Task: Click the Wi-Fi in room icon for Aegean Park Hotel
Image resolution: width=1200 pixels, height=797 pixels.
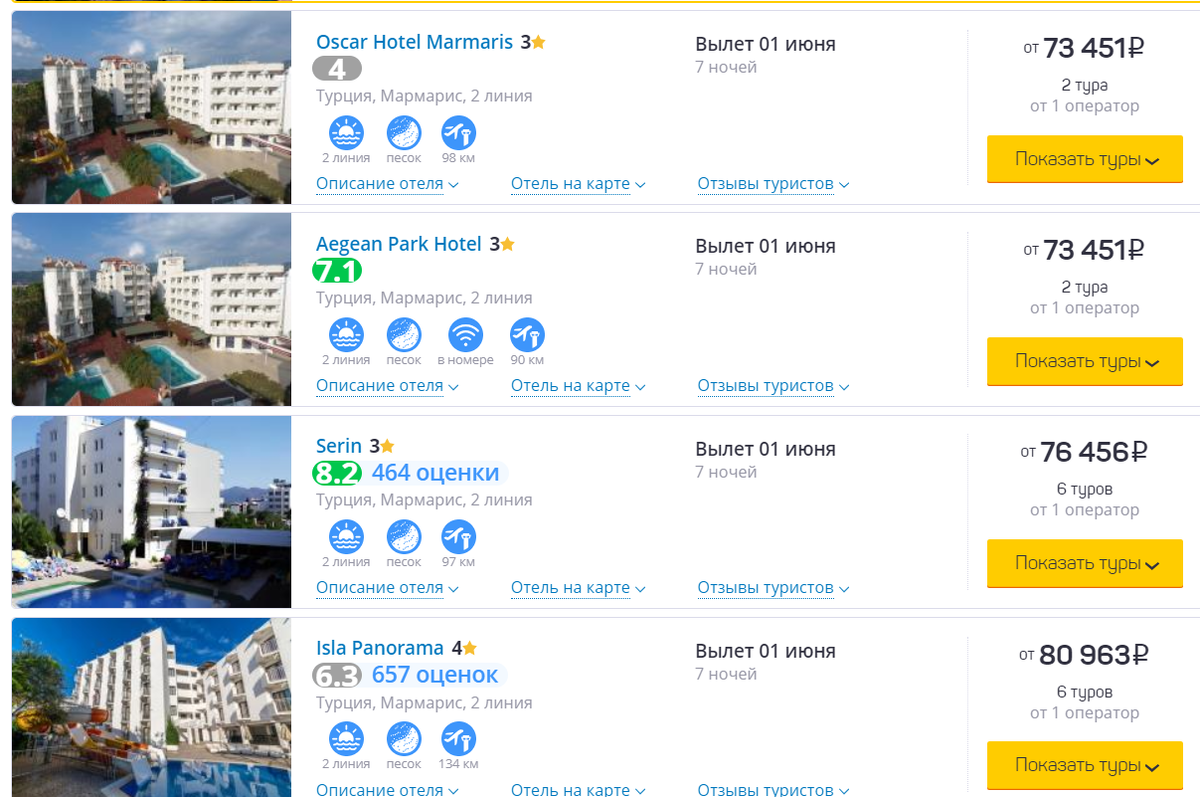Action: tap(465, 335)
